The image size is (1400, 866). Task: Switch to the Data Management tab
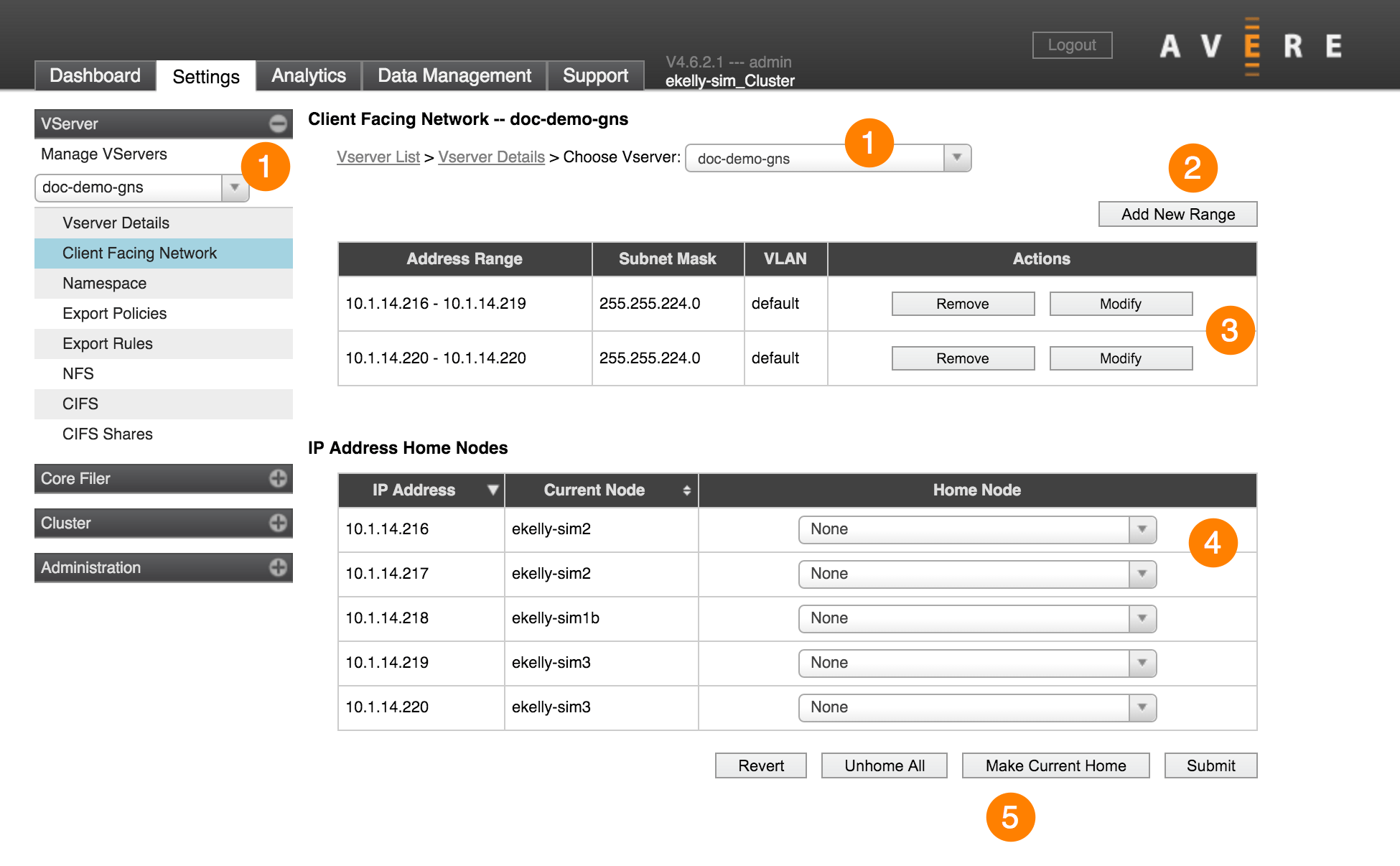(454, 75)
